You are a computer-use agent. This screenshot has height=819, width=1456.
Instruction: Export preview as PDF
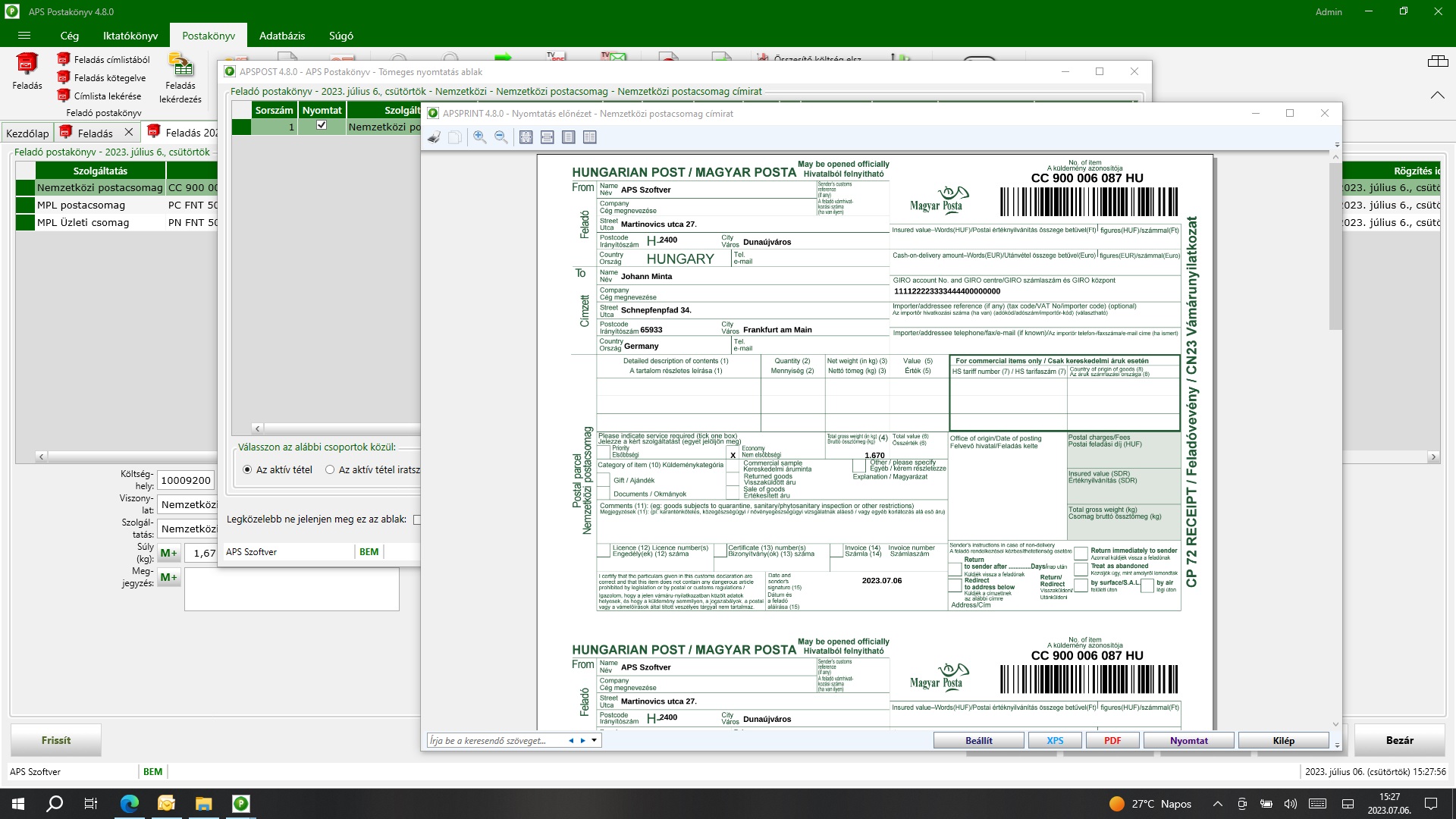click(1112, 740)
